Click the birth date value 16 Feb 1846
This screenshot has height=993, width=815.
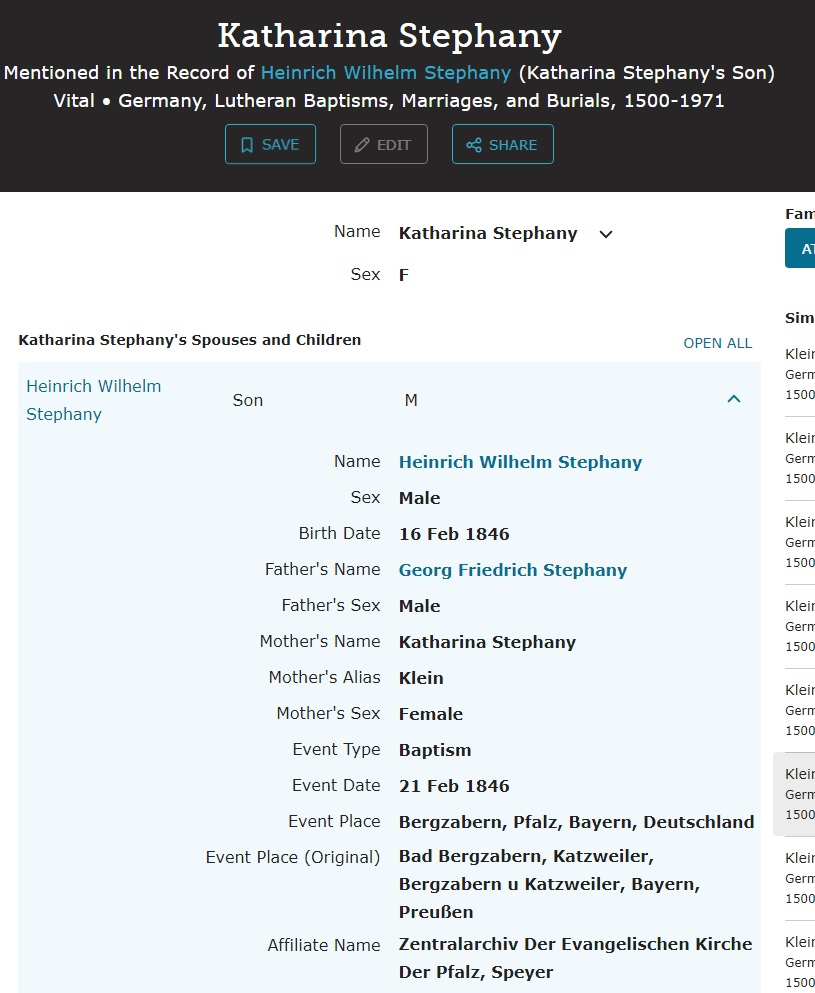[x=454, y=534]
